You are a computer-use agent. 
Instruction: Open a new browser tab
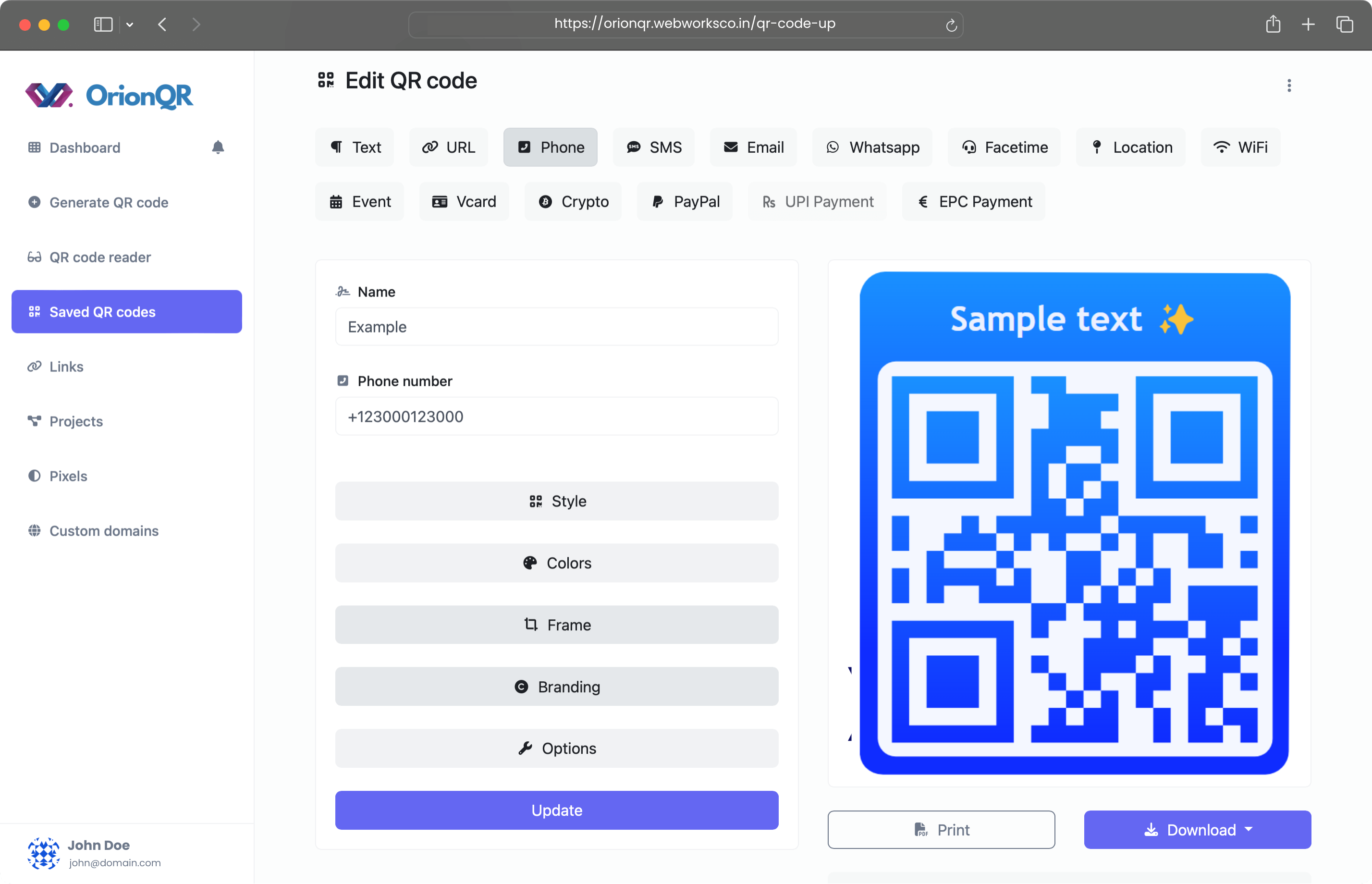click(x=1308, y=24)
